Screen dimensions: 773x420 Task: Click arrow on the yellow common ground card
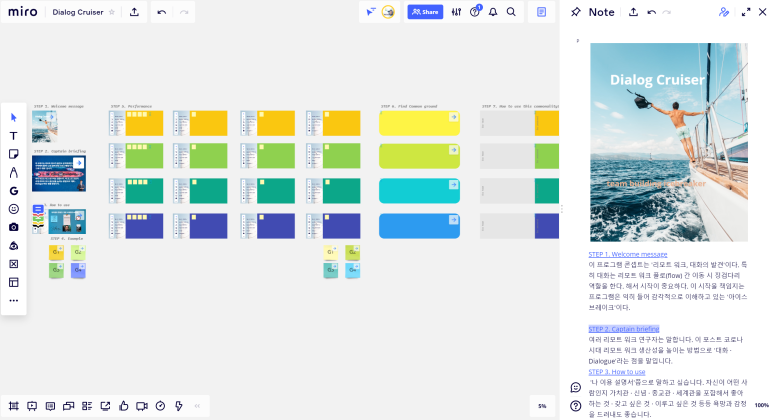click(454, 117)
